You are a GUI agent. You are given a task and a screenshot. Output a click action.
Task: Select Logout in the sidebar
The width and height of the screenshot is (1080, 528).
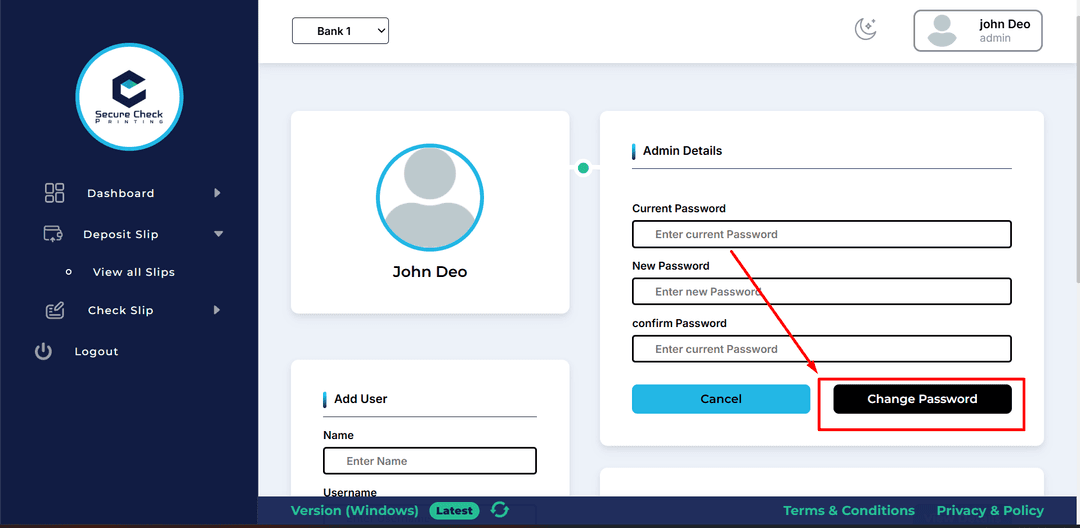(x=96, y=352)
